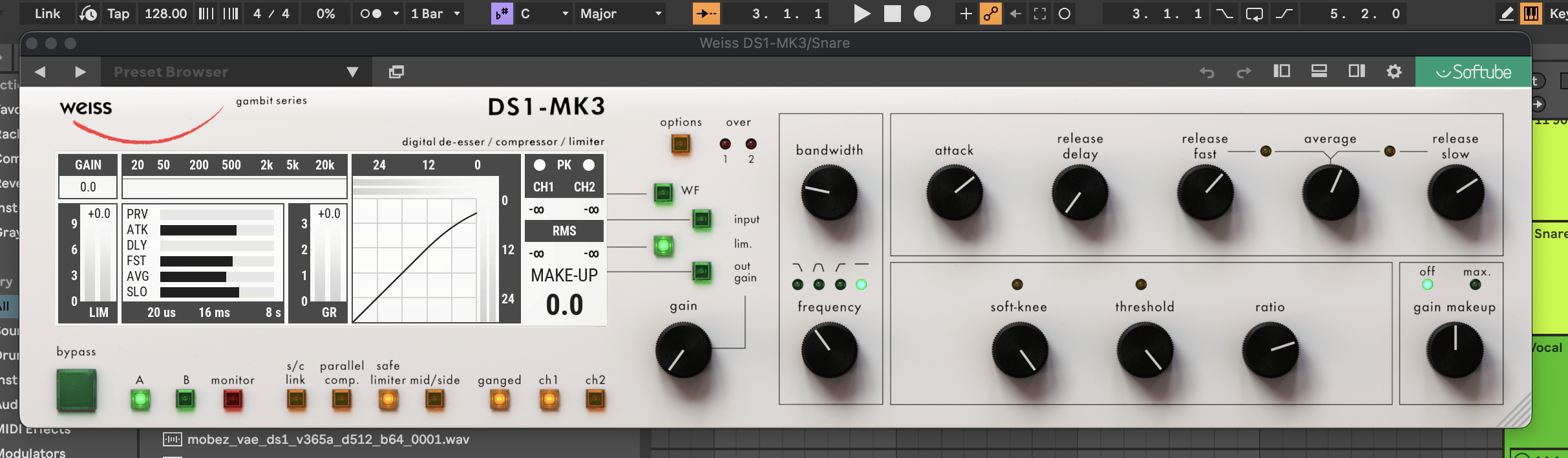The width and height of the screenshot is (1568, 458).
Task: Toggle the parallel comp. button
Action: pos(341,400)
